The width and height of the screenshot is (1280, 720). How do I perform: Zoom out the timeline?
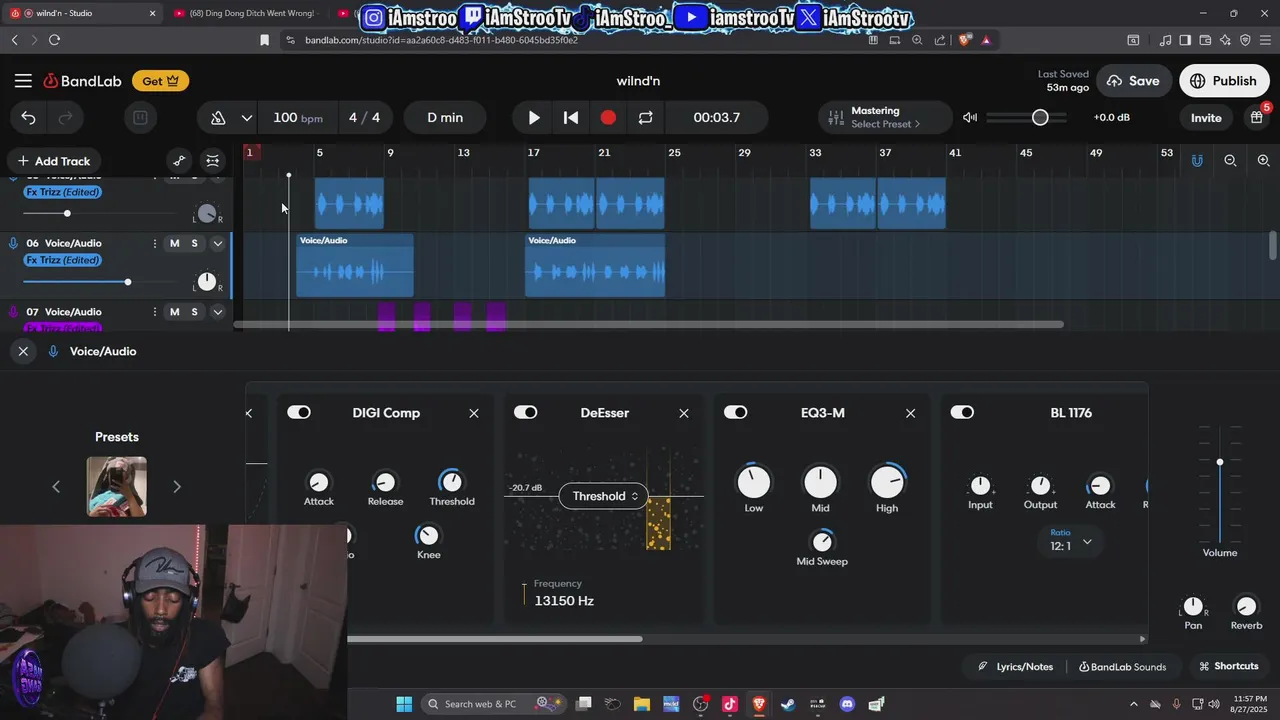pos(1230,161)
